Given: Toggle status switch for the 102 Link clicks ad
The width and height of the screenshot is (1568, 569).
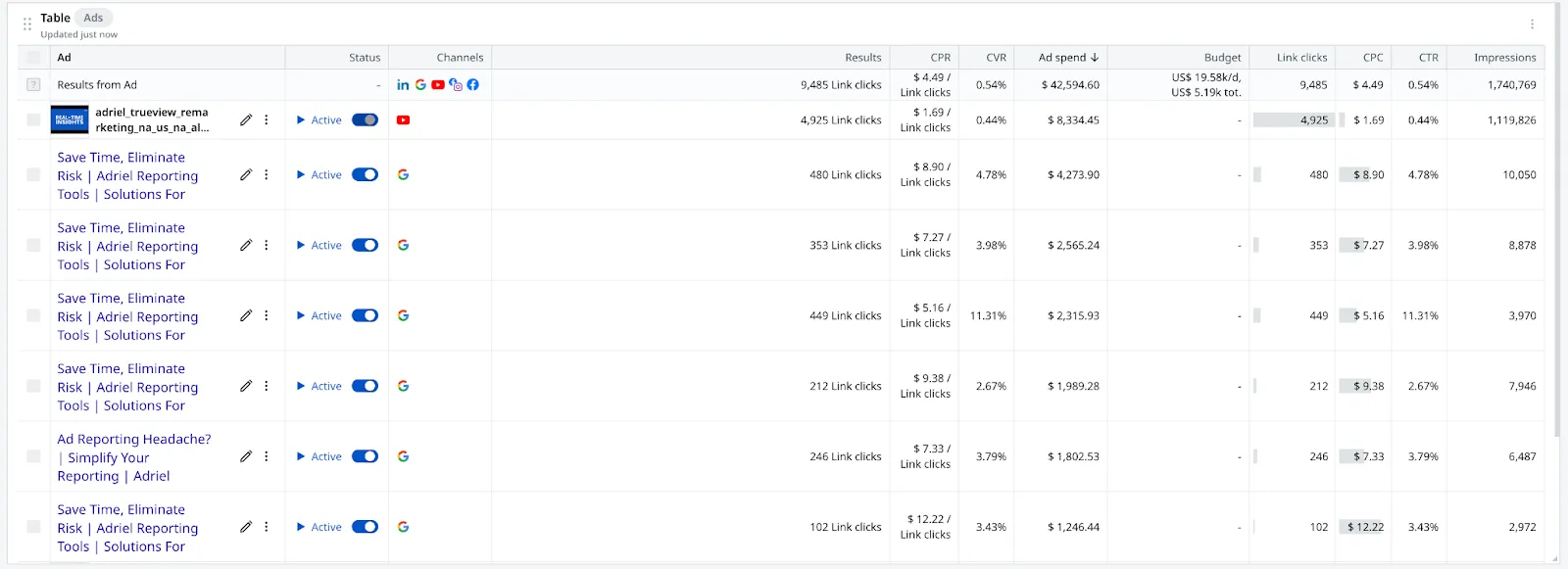Looking at the screenshot, I should [x=365, y=528].
